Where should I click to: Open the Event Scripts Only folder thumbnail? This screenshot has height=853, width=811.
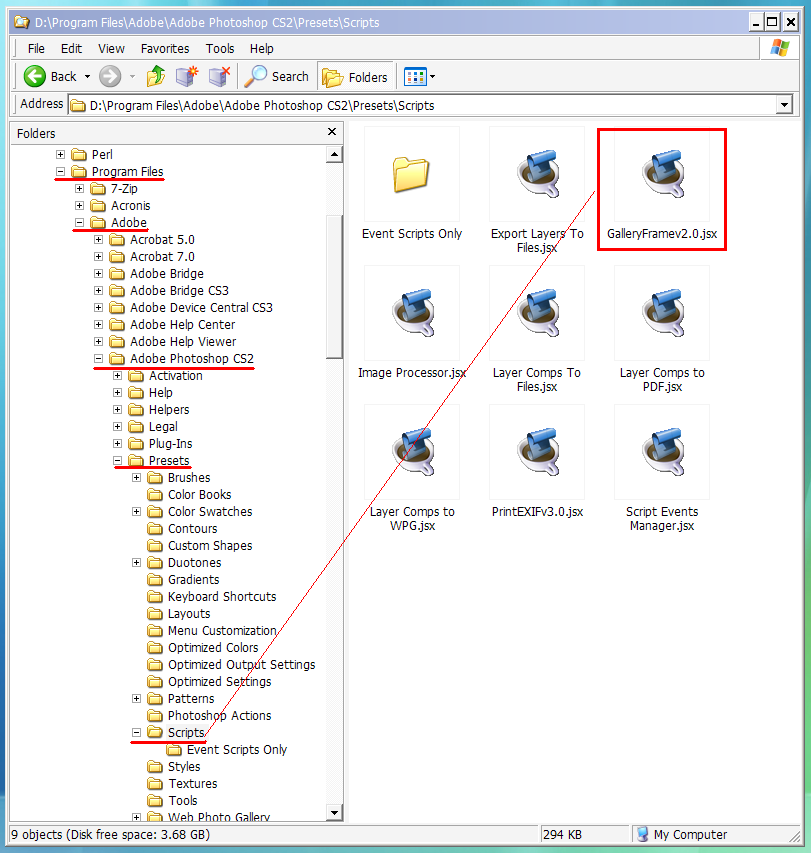411,174
